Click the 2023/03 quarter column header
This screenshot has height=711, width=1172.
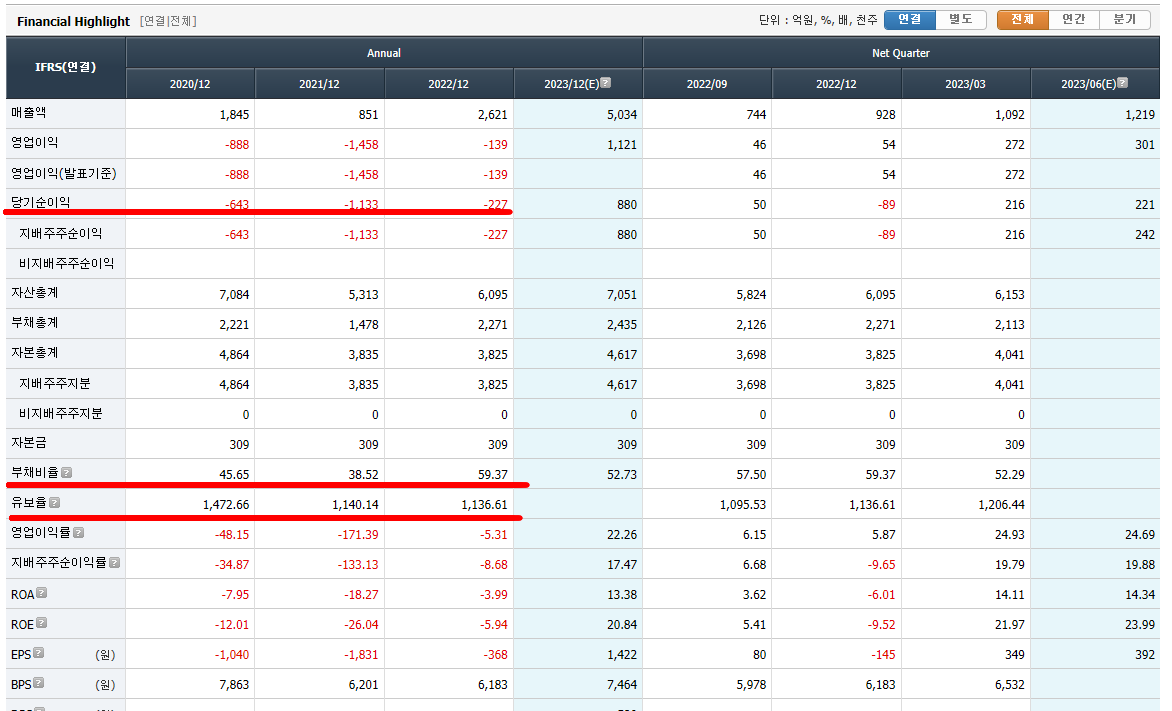pos(966,84)
